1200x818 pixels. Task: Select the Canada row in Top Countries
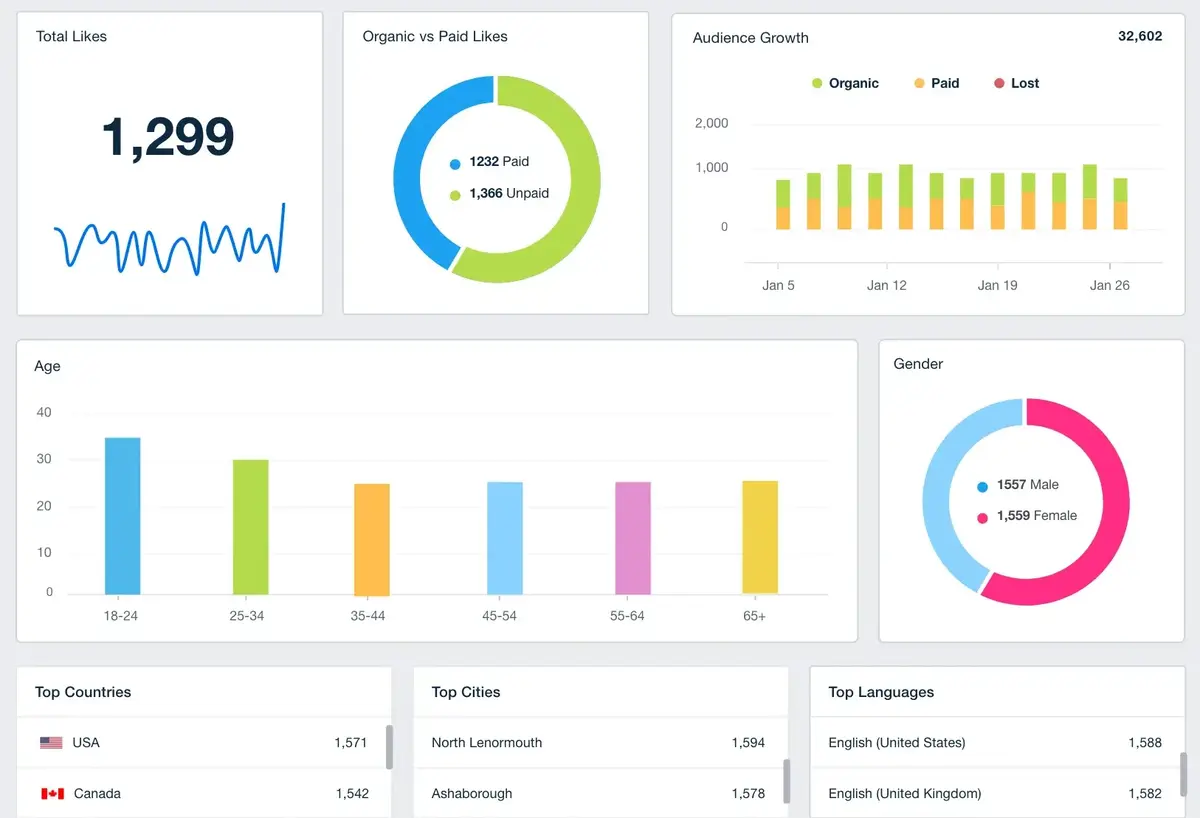[x=203, y=794]
